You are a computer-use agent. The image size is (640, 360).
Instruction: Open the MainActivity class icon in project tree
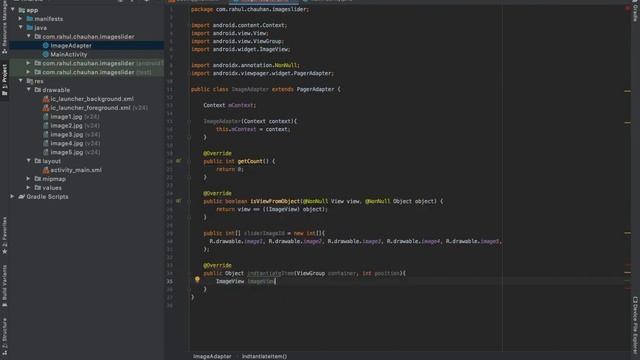pyautogui.click(x=46, y=54)
